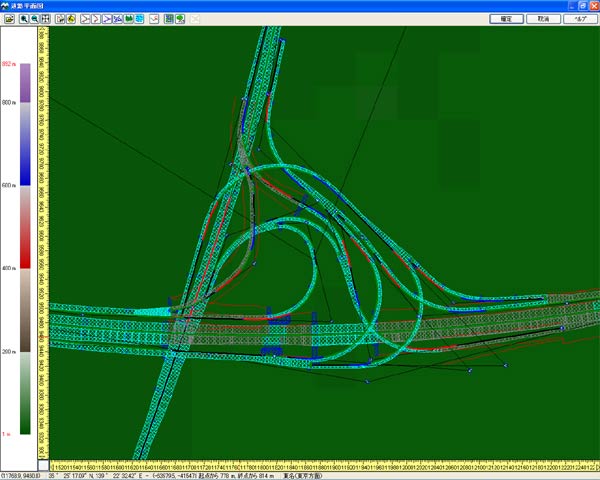Click the fit-to-view arrows icon
Viewport: 600px width, 480px height.
pos(45,19)
